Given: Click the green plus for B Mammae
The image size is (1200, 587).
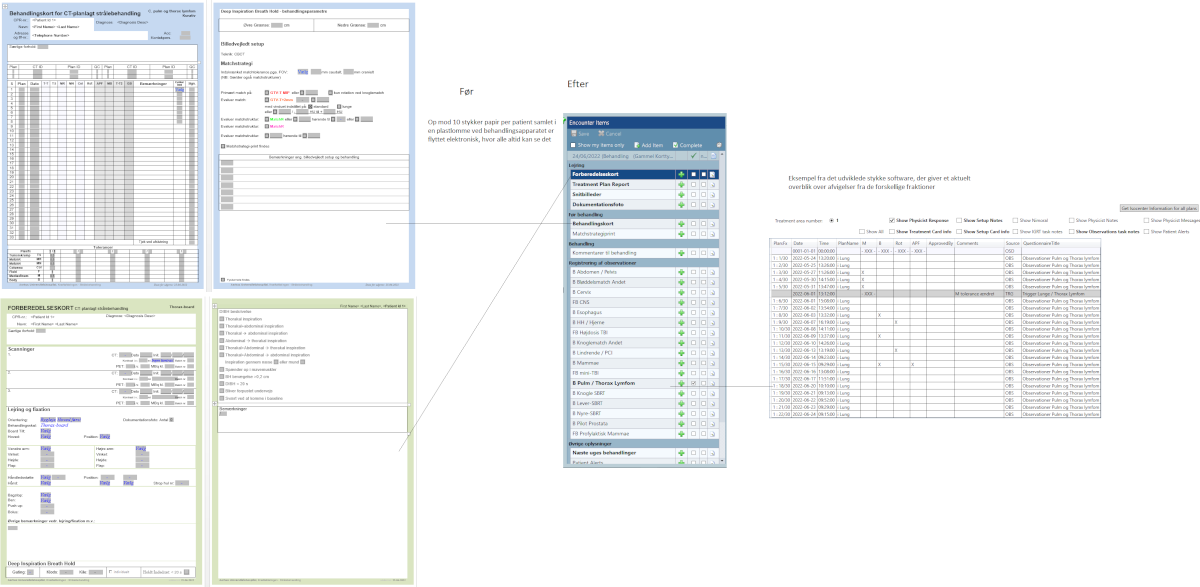Looking at the screenshot, I should [x=681, y=363].
